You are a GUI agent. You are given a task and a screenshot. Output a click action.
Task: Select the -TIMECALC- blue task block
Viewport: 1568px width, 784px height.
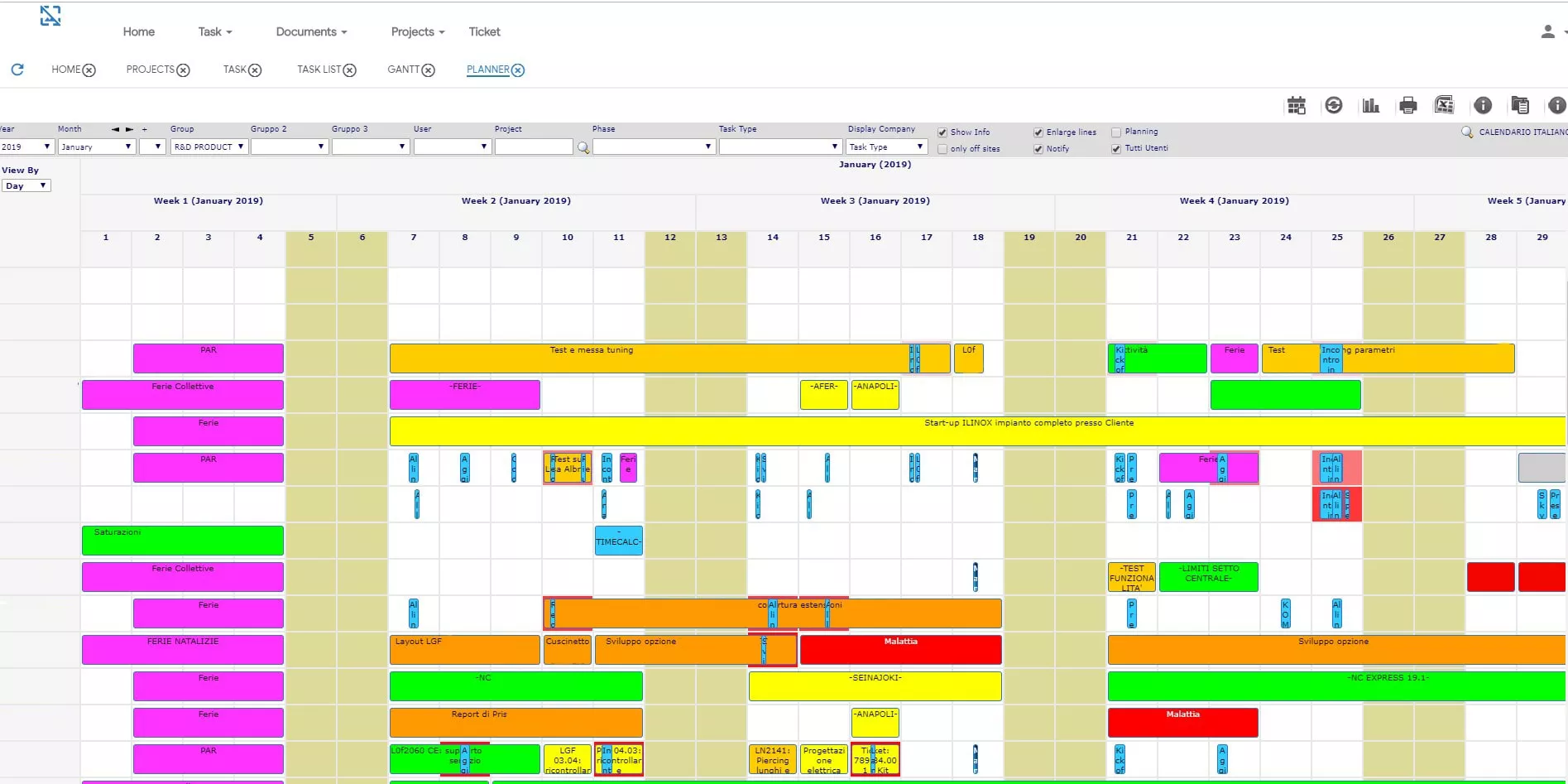pos(619,541)
